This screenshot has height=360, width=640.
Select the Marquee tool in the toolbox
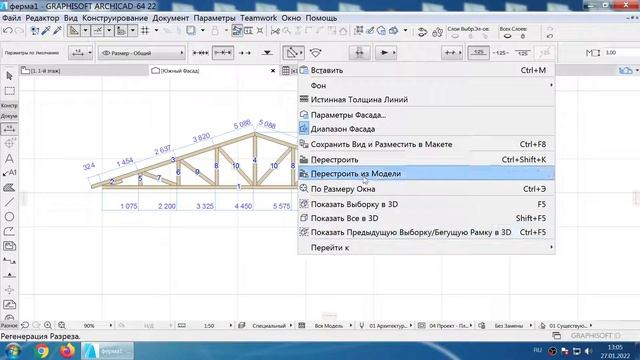point(9,91)
